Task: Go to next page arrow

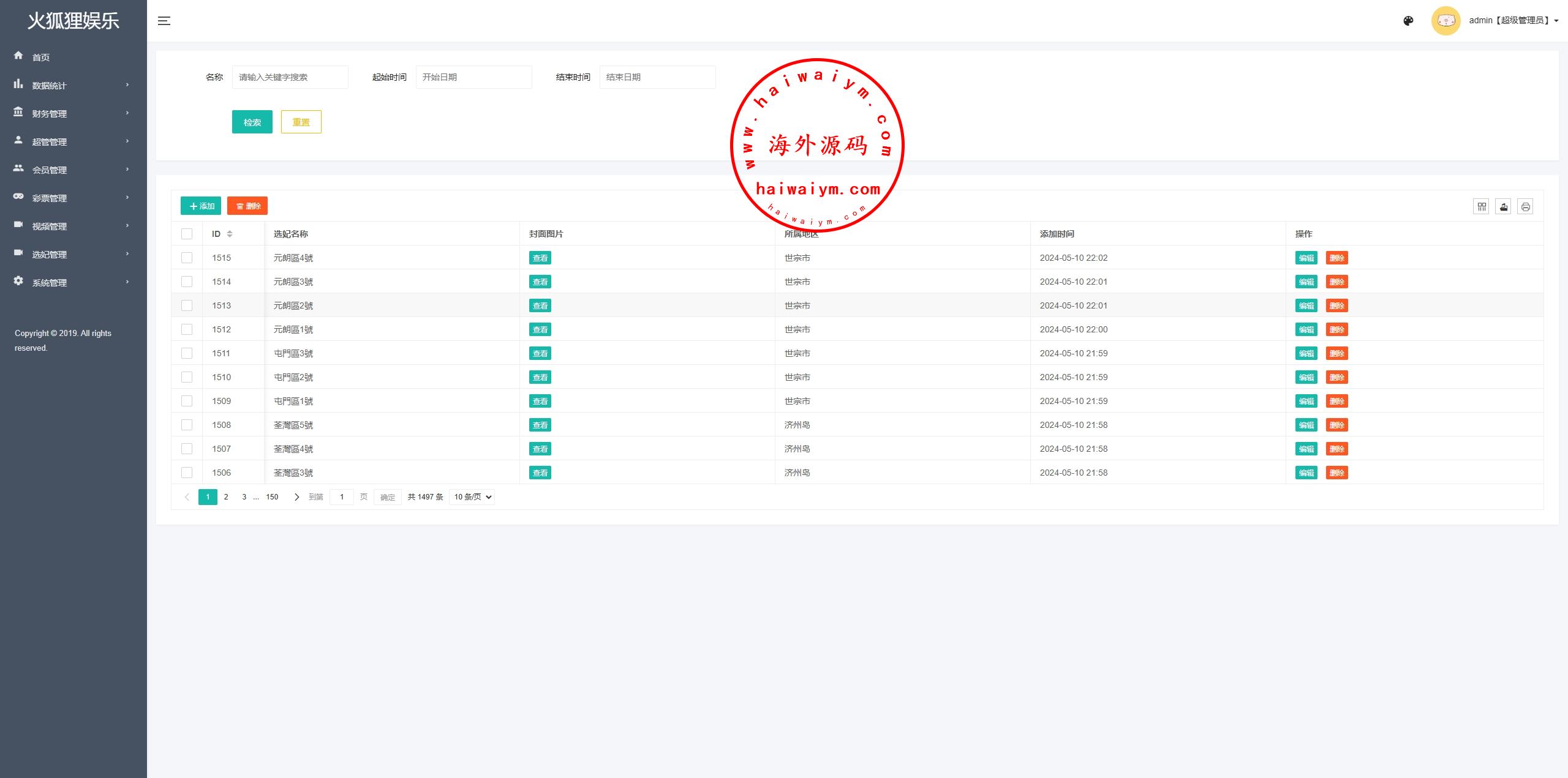Action: click(296, 497)
